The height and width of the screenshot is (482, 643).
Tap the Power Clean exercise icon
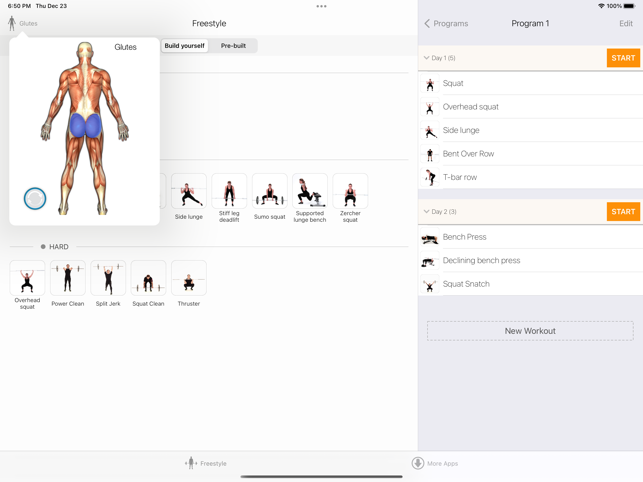[68, 279]
